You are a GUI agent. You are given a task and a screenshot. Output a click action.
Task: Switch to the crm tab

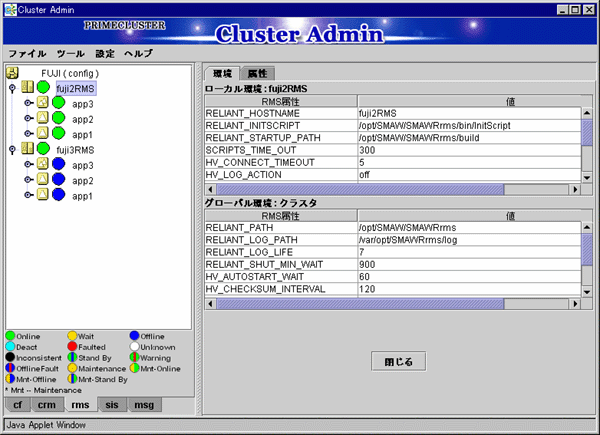coord(46,404)
